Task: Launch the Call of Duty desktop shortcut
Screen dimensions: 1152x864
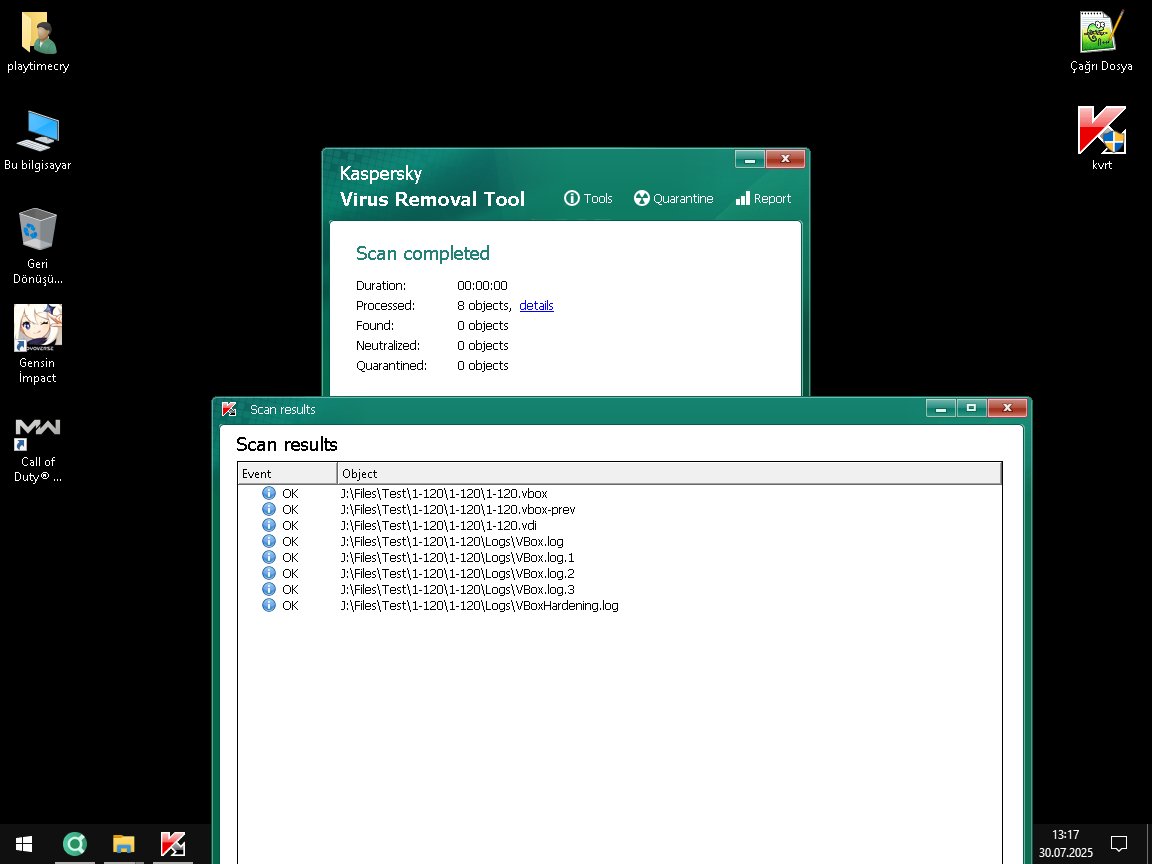Action: pyautogui.click(x=38, y=430)
